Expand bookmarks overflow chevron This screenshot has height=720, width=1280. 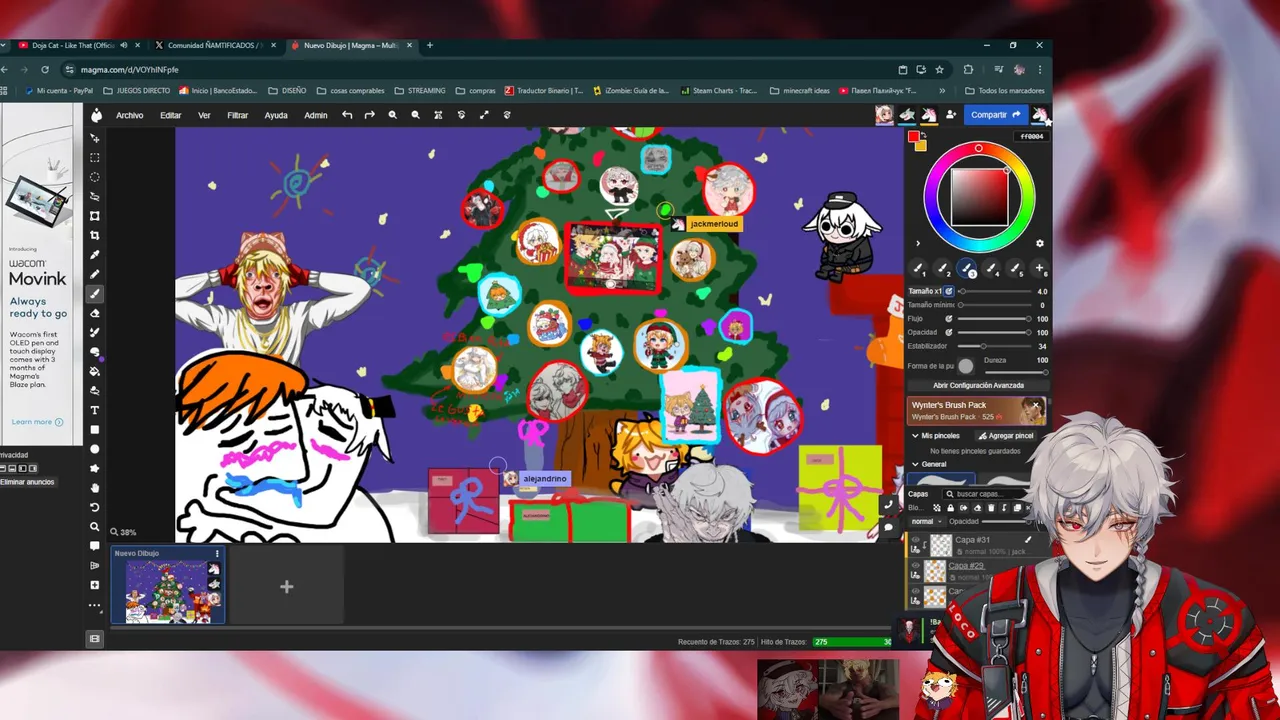(942, 91)
